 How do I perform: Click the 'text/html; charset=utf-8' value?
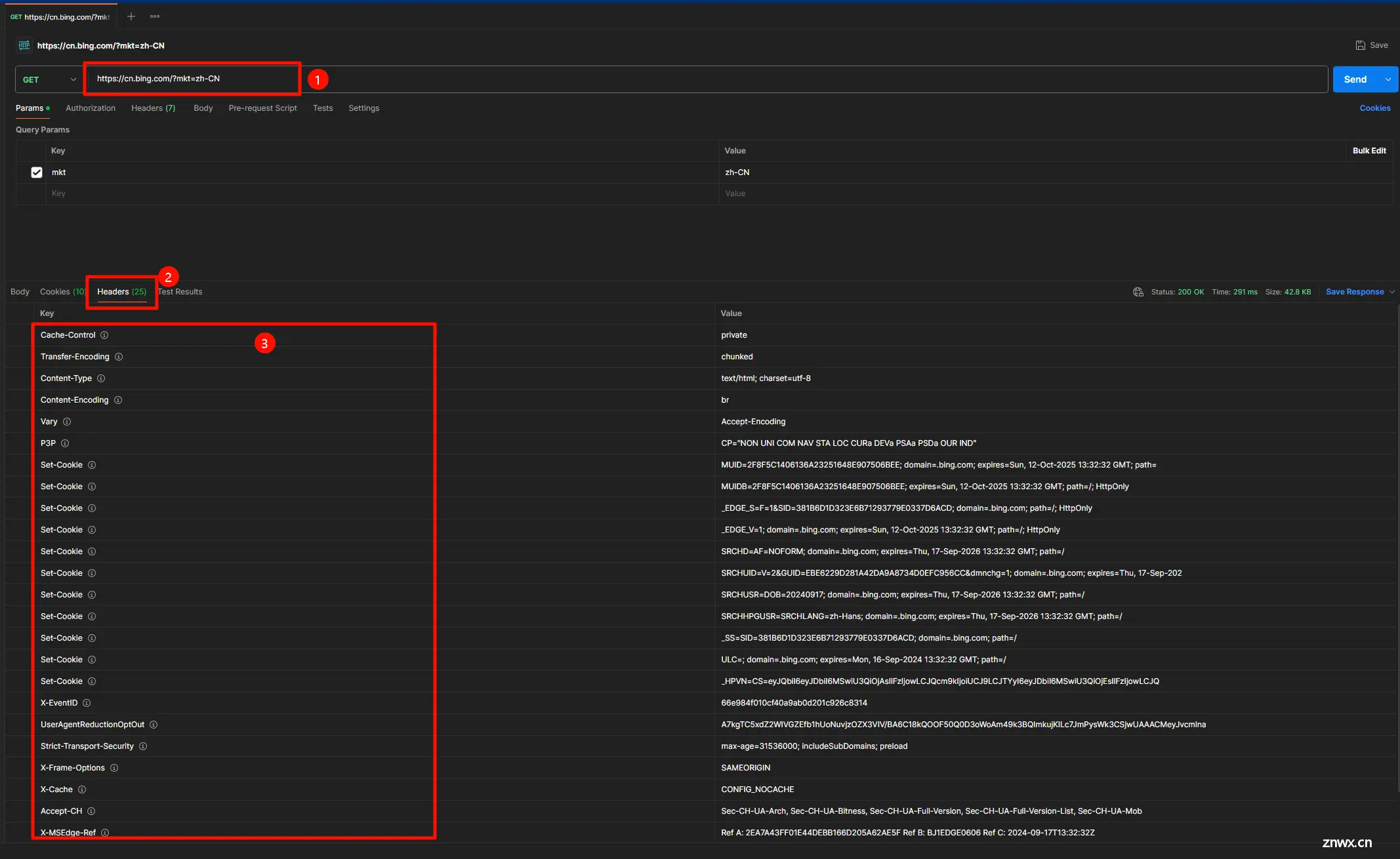click(766, 378)
